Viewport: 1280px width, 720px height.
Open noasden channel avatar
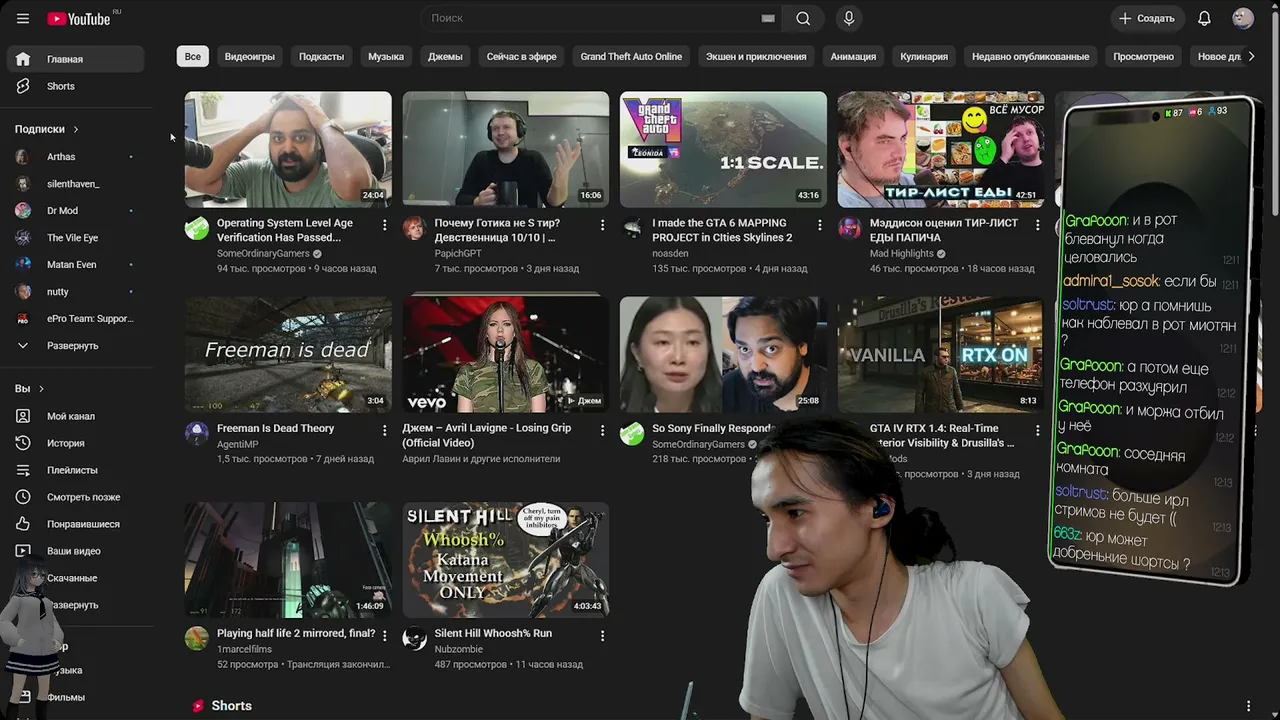pyautogui.click(x=632, y=228)
